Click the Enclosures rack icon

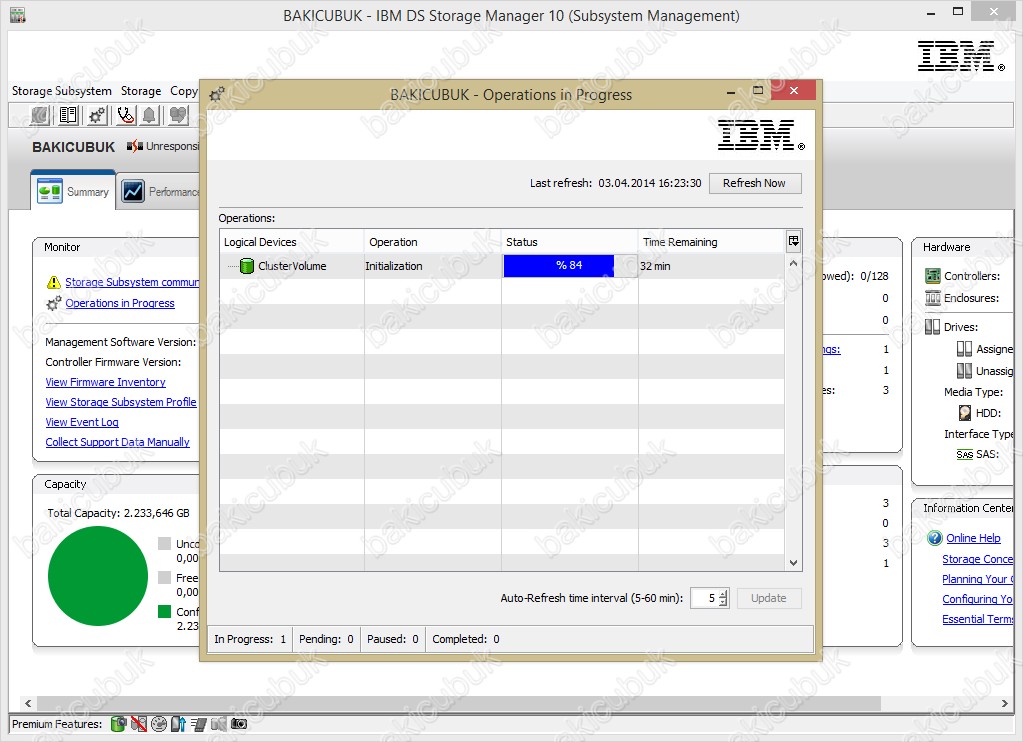pos(932,298)
